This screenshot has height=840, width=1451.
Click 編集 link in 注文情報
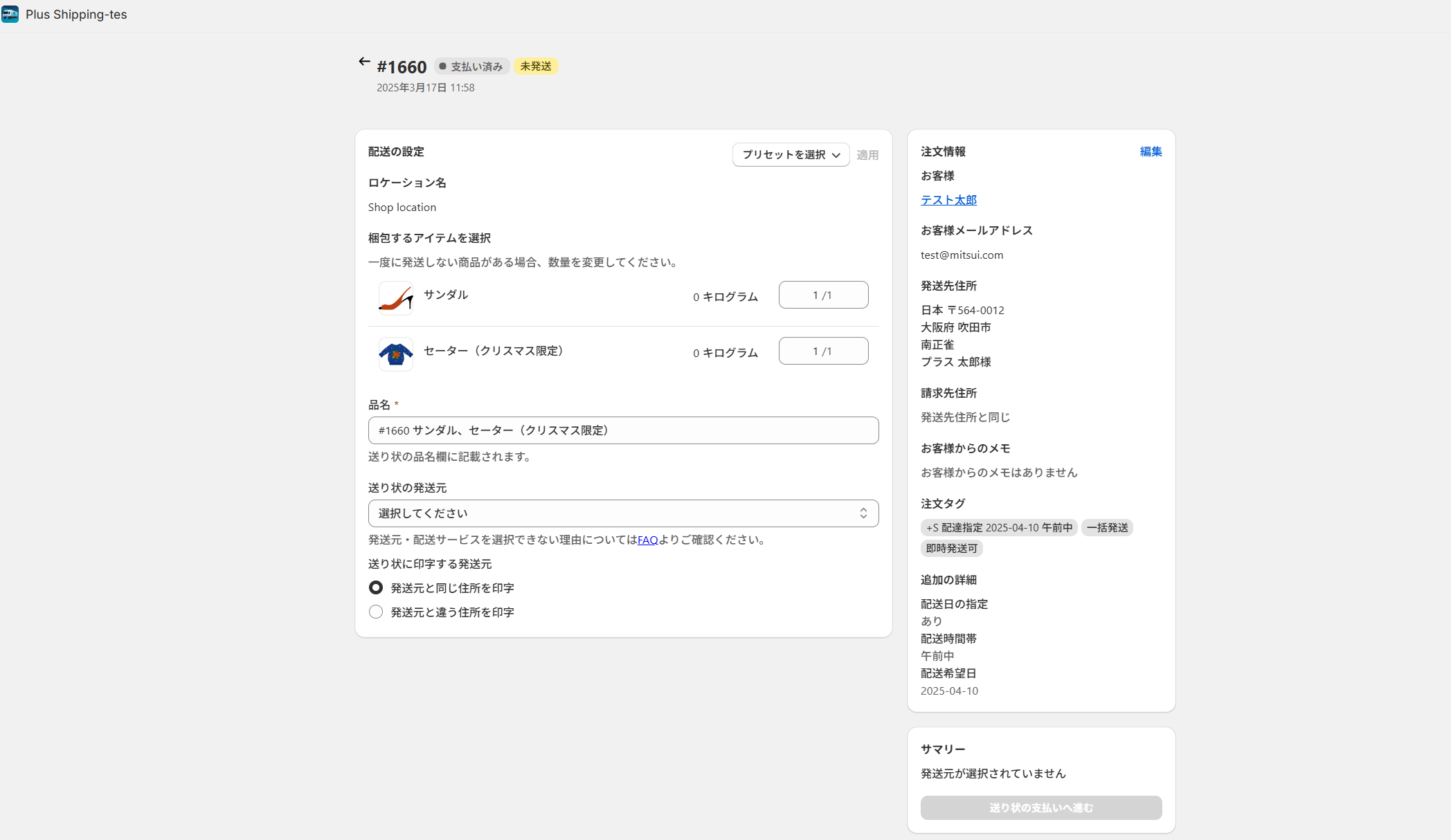click(x=1151, y=152)
